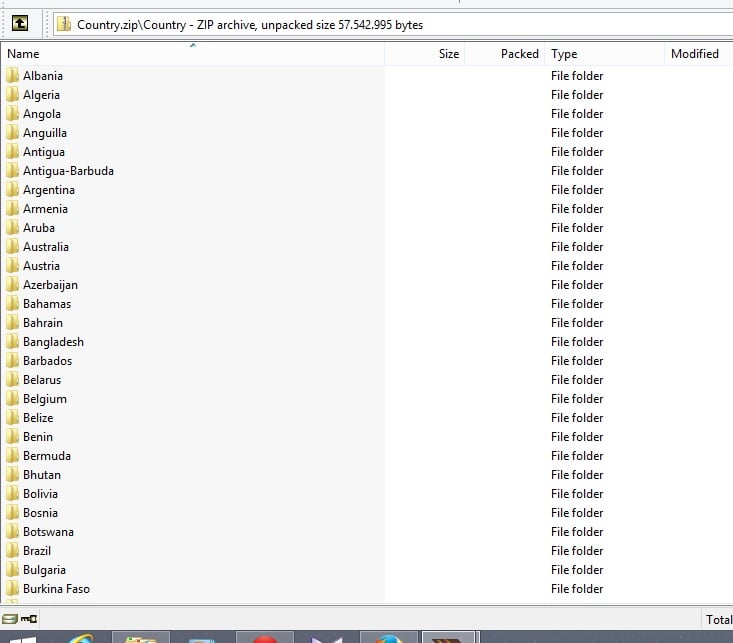Select the Belarus folder name
Viewport: 733px width, 643px height.
pyautogui.click(x=42, y=380)
